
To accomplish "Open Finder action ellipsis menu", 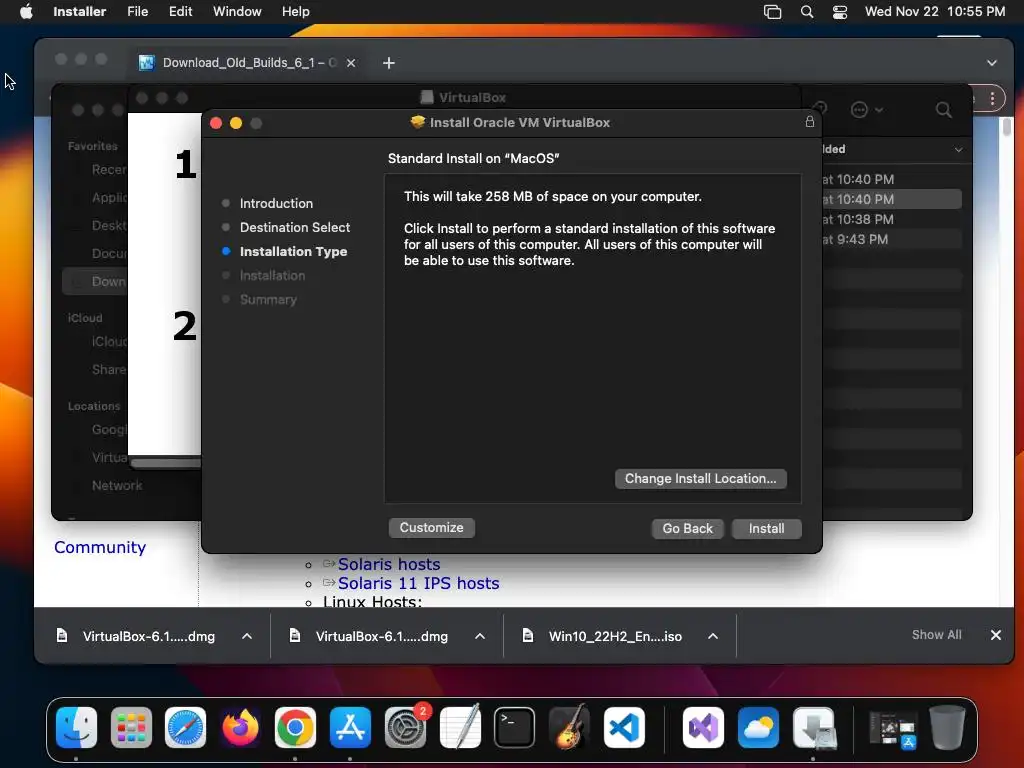I will (866, 110).
